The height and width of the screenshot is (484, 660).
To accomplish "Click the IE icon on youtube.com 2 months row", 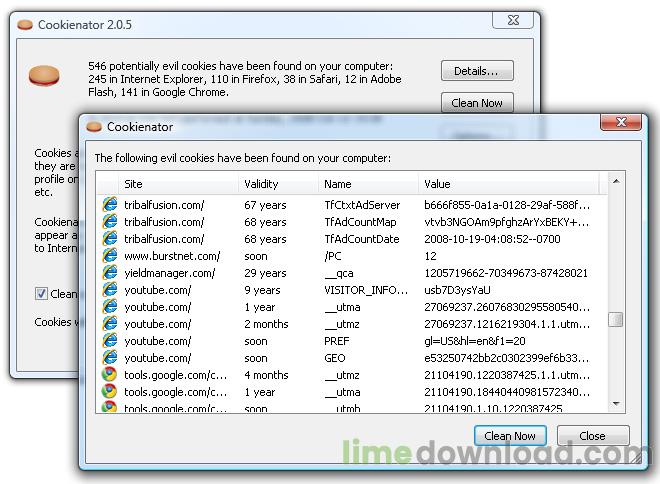I will tap(110, 324).
